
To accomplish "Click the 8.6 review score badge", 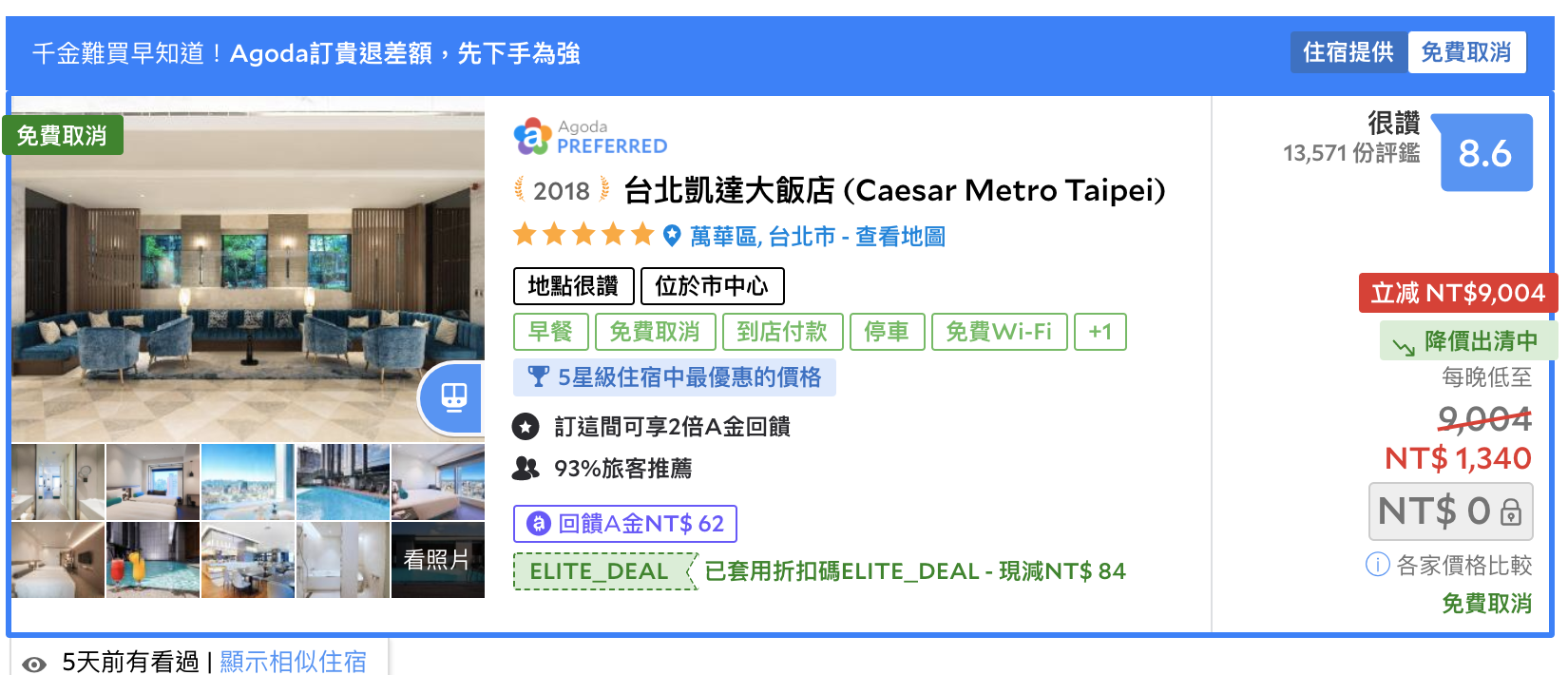I will (1485, 153).
